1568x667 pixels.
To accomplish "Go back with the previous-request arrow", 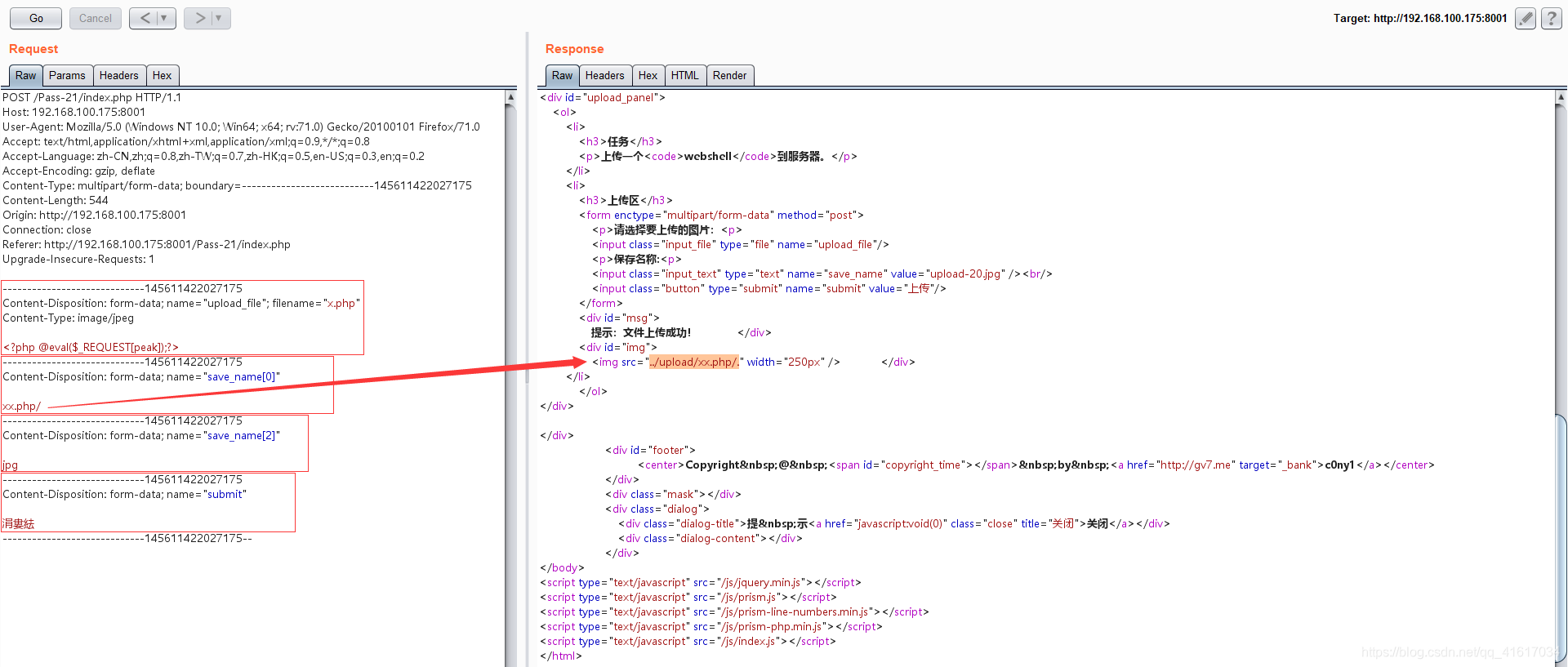I will (x=145, y=18).
